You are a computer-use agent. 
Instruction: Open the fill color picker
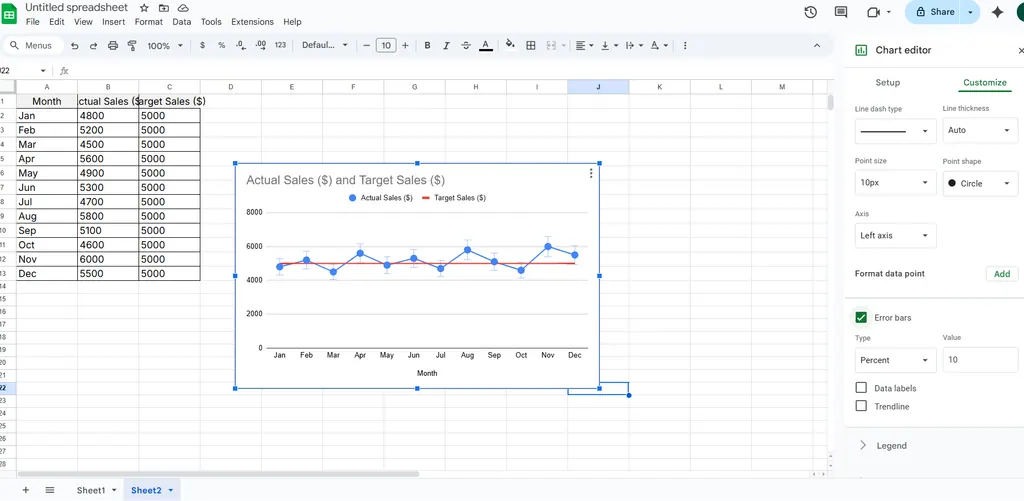[510, 45]
